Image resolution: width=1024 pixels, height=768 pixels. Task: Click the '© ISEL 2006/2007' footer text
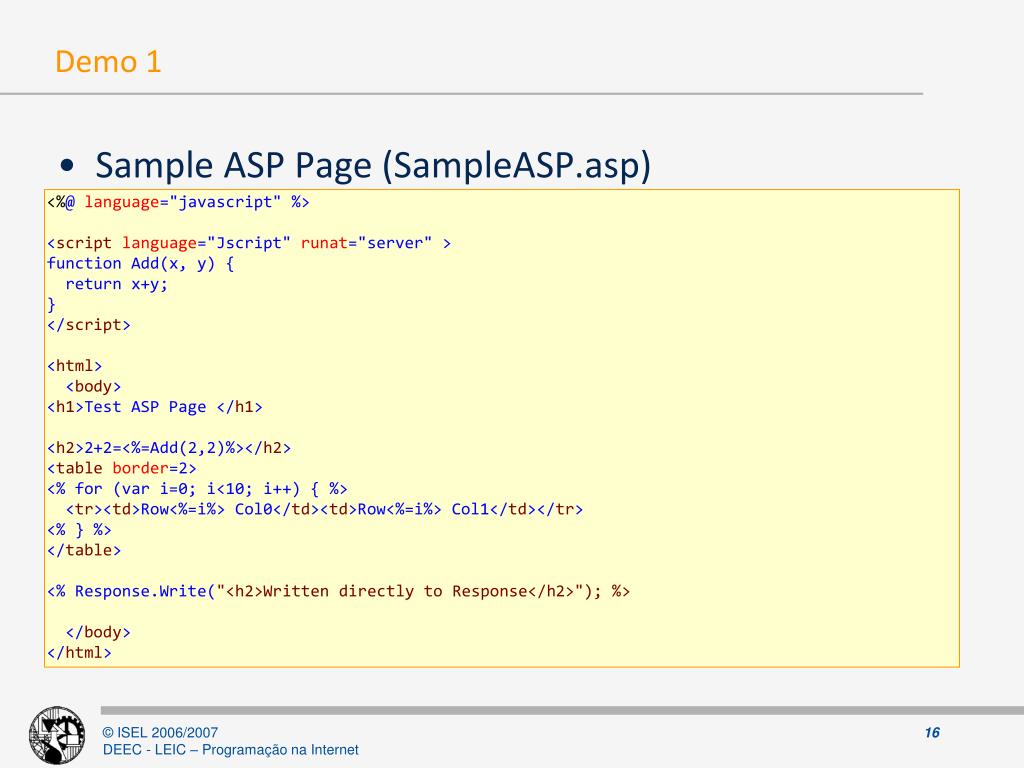(x=160, y=733)
